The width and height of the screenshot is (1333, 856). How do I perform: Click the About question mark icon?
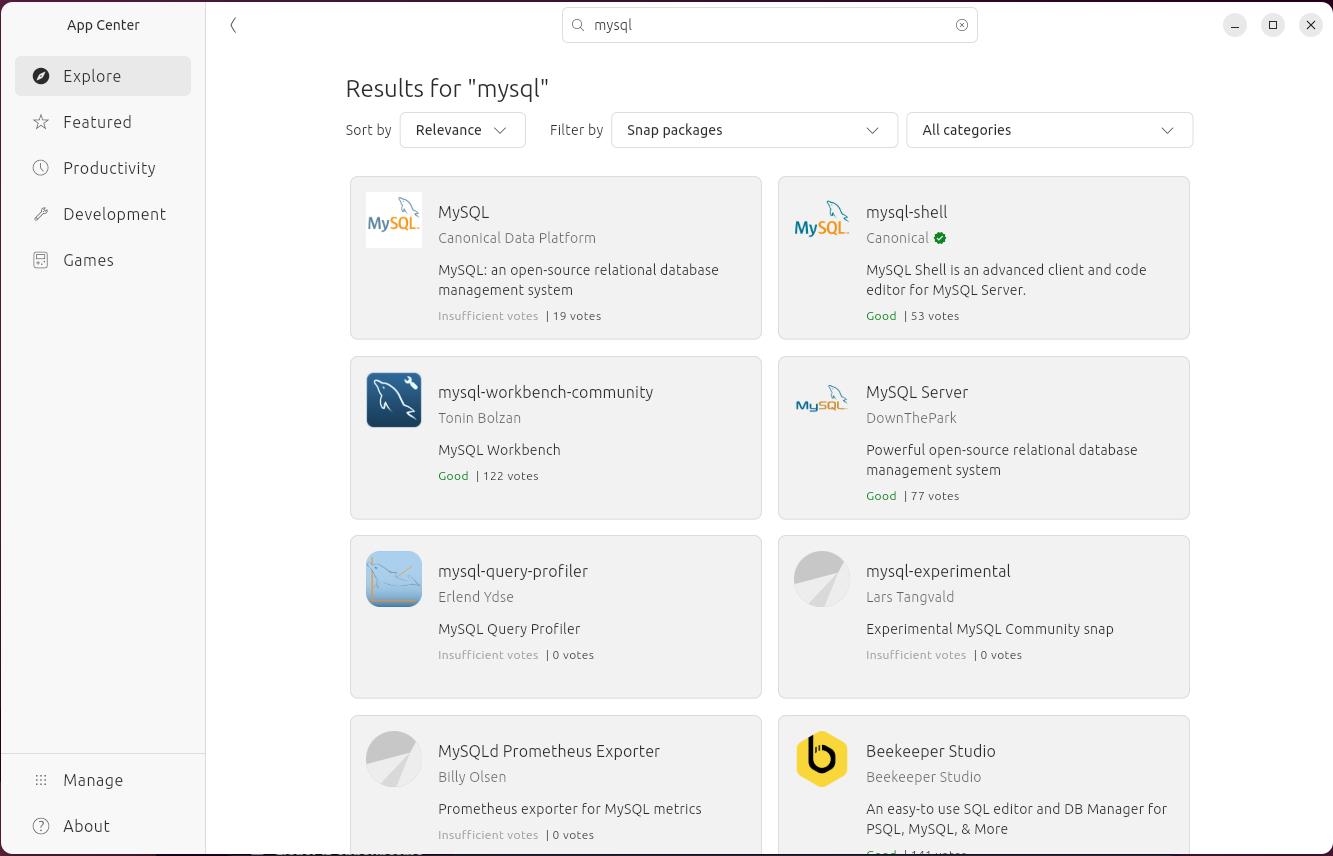[x=41, y=826]
